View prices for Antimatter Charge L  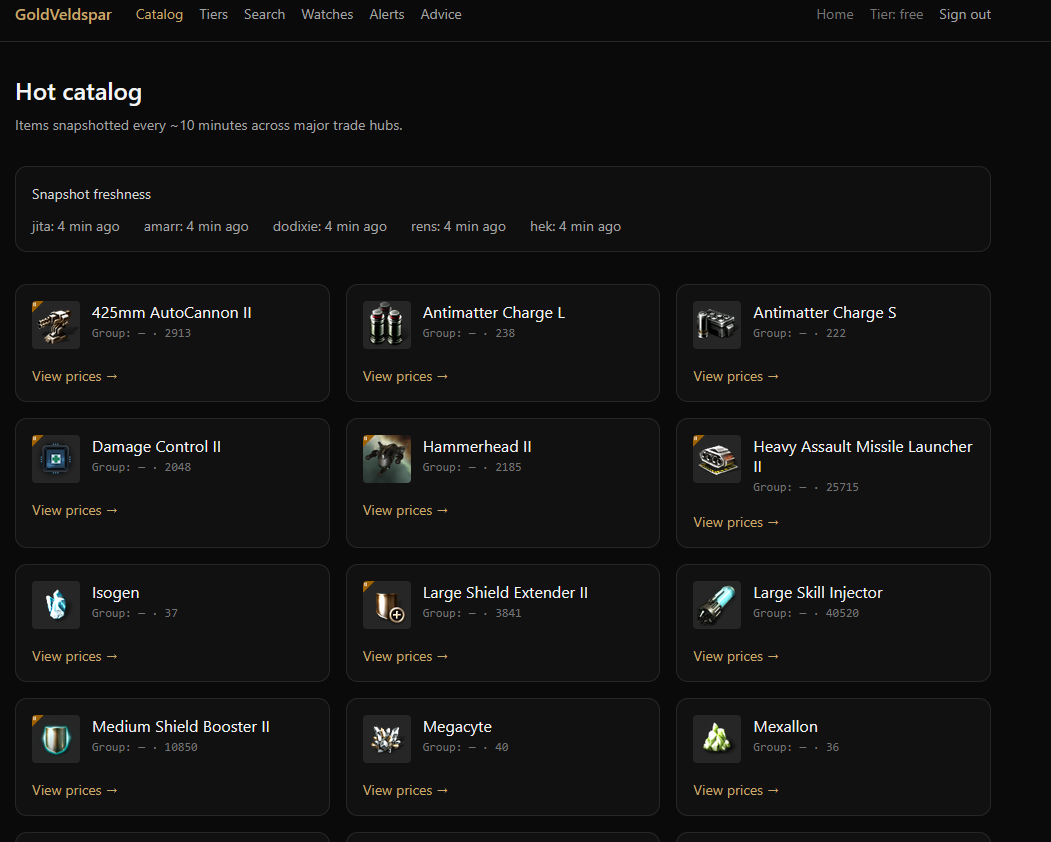[405, 377]
